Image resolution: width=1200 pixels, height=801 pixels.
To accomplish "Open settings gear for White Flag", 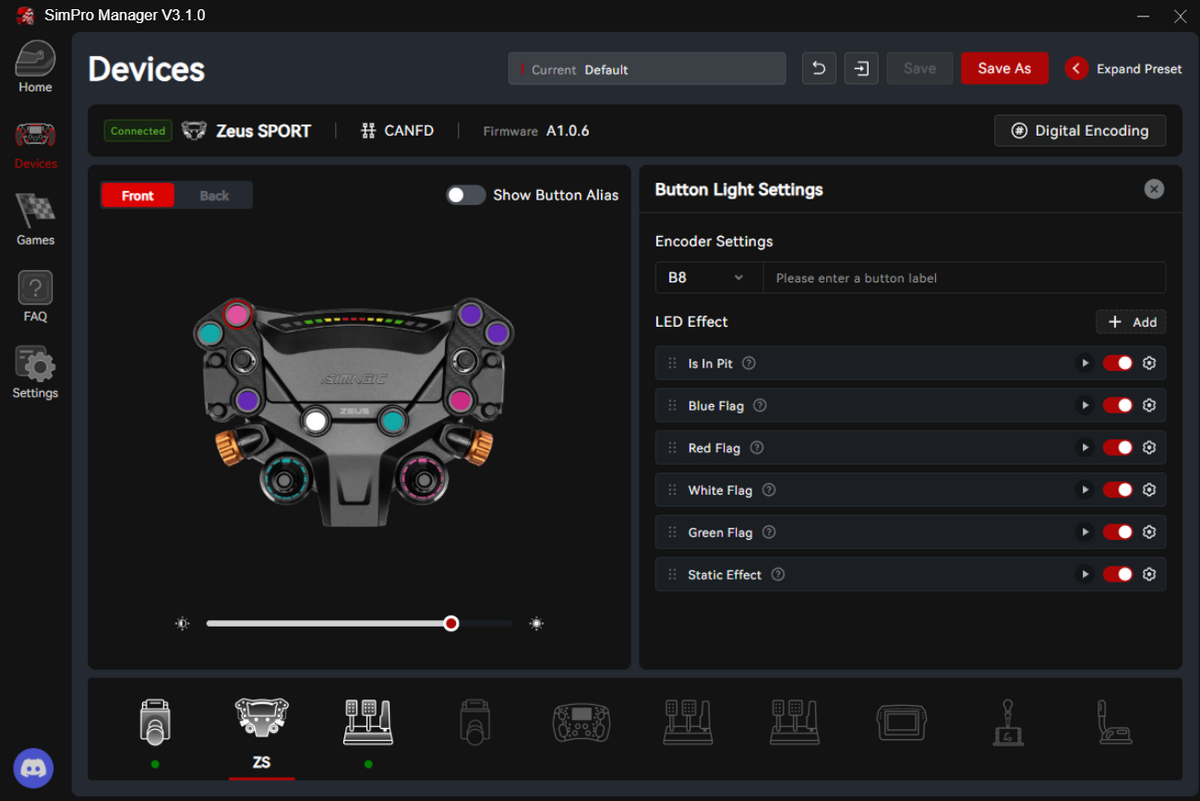I will [x=1149, y=490].
